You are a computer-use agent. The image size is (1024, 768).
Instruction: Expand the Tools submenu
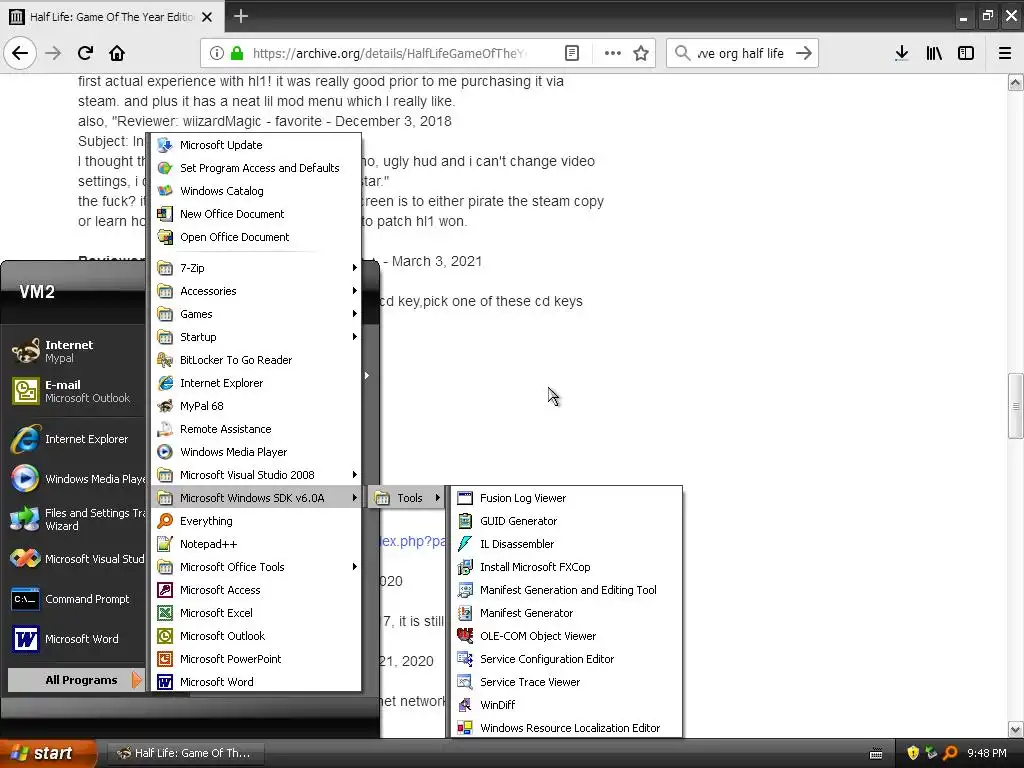click(x=407, y=498)
